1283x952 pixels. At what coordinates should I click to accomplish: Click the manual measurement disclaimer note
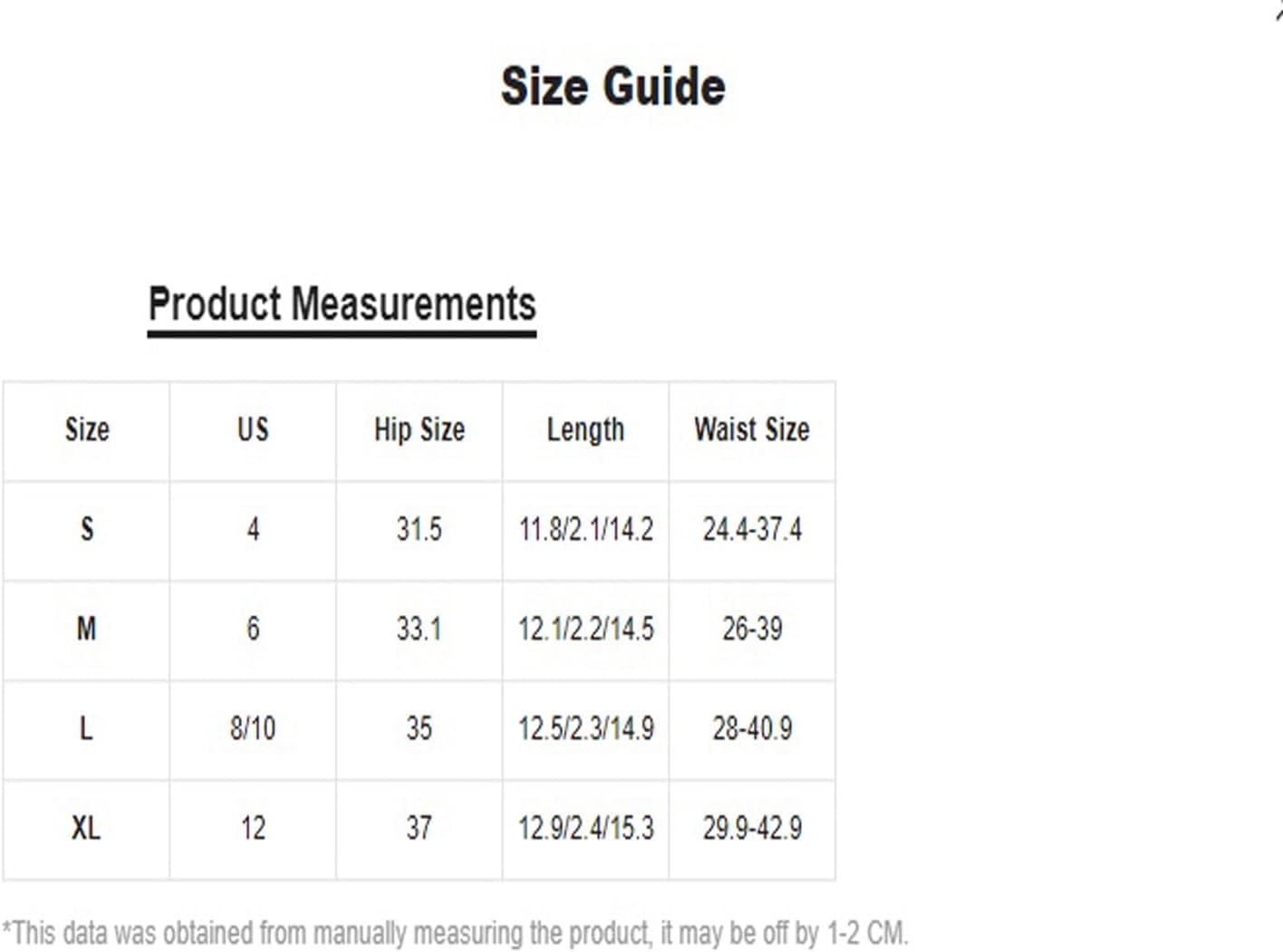455,933
